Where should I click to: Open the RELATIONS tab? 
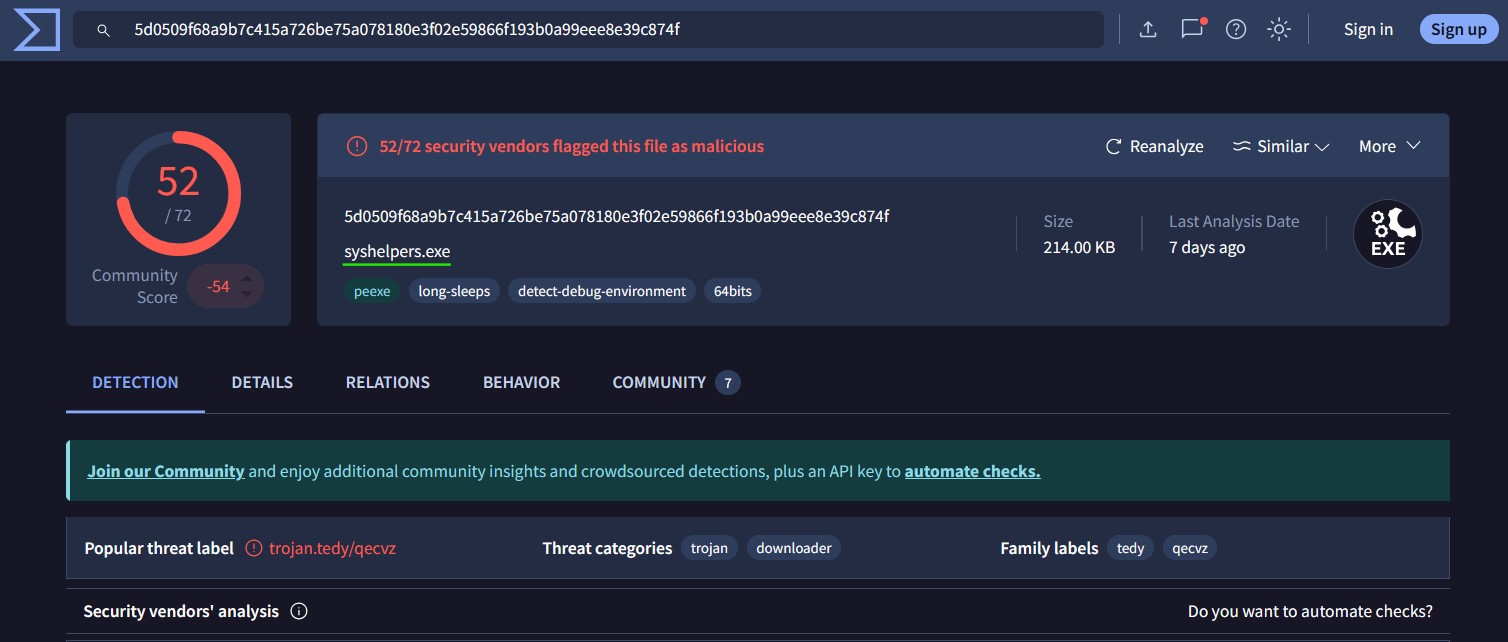tap(388, 382)
